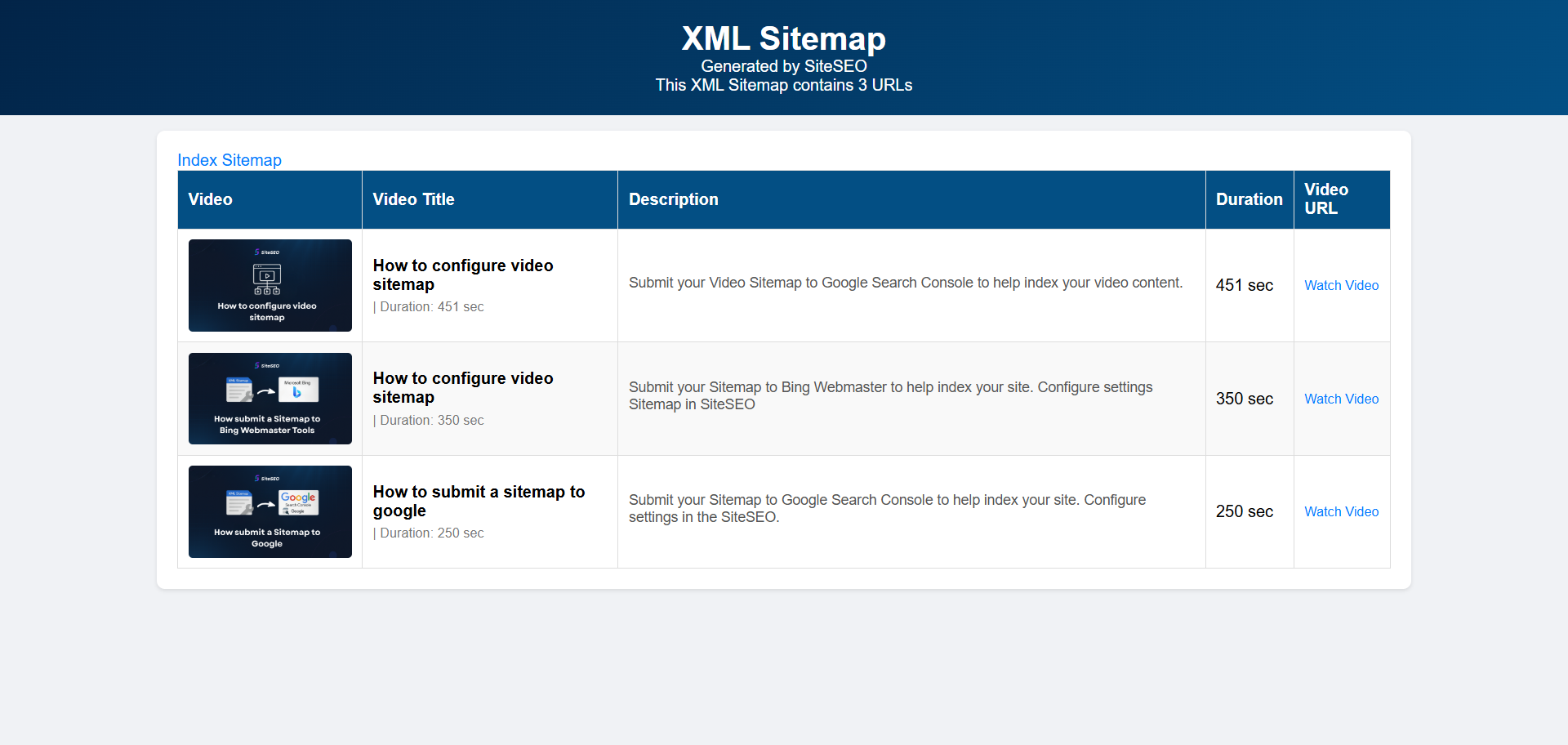Click the Duration column header
The height and width of the screenshot is (745, 1568).
[1249, 199]
